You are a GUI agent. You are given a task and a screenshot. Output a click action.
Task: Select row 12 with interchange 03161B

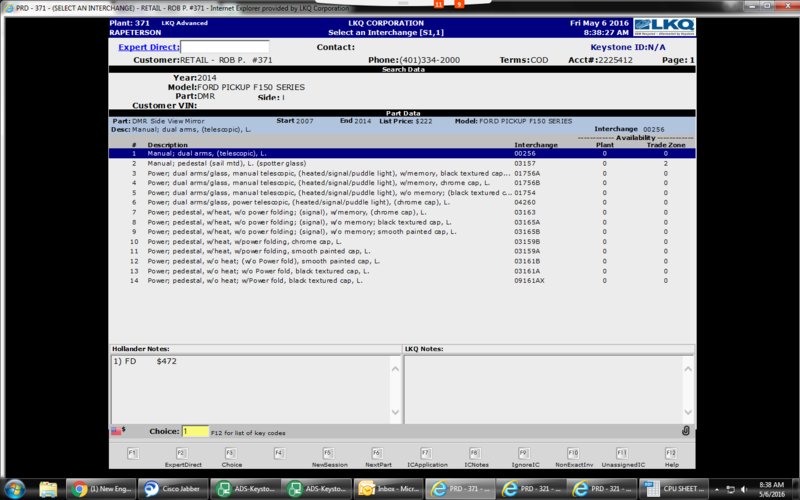(402, 261)
